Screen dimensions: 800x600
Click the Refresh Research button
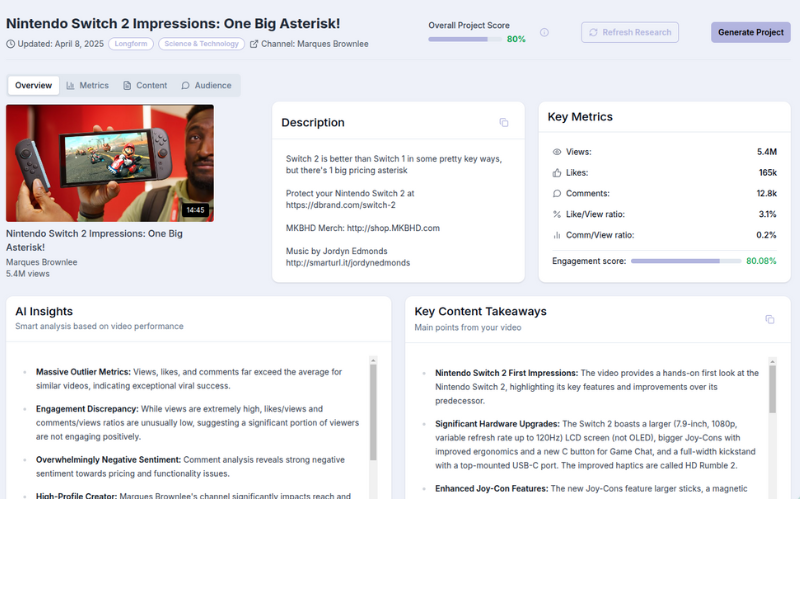tap(630, 32)
